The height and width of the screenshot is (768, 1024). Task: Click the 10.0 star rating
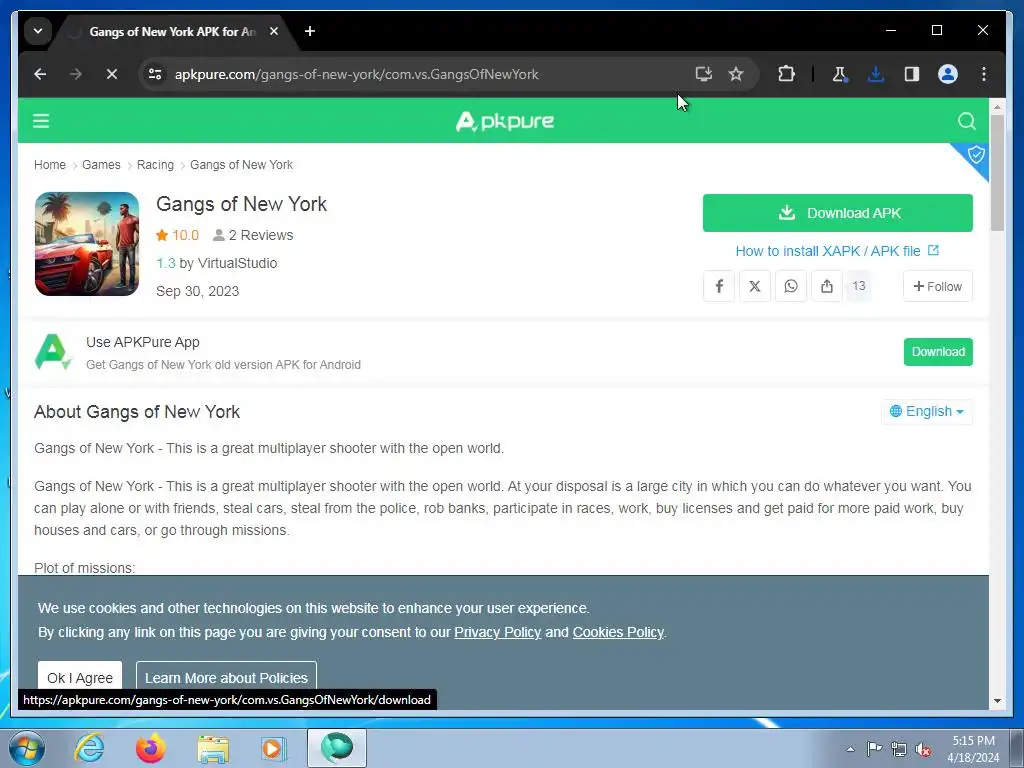[x=177, y=235]
